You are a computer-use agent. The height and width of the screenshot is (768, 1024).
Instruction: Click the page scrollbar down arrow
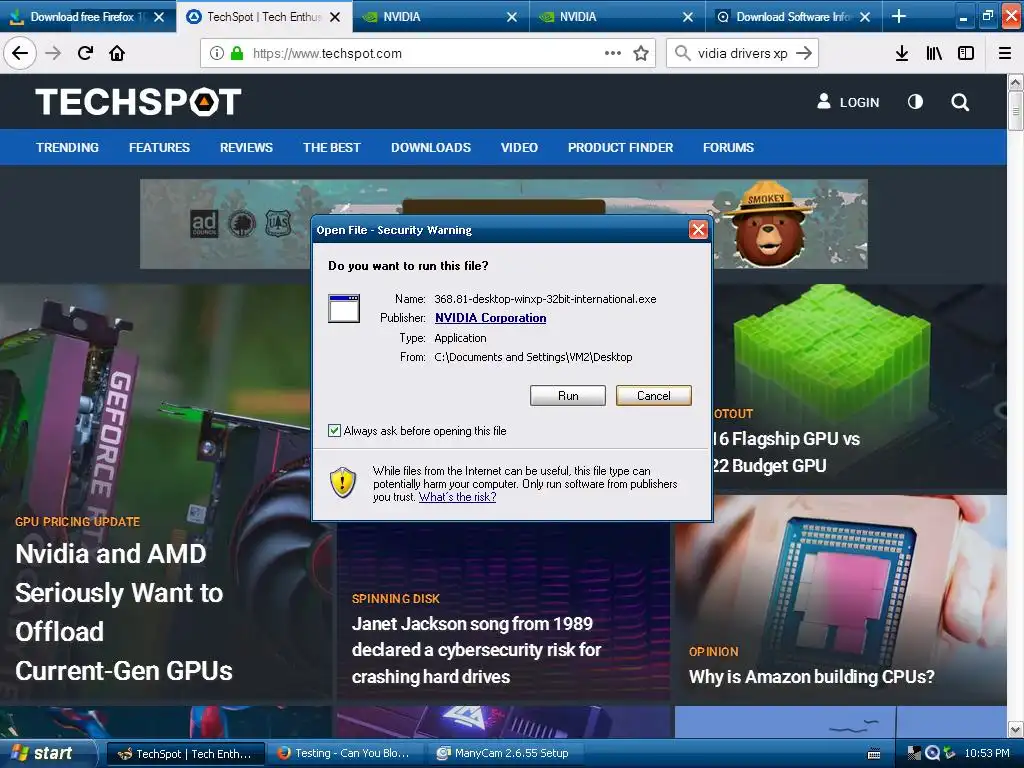tap(1016, 729)
